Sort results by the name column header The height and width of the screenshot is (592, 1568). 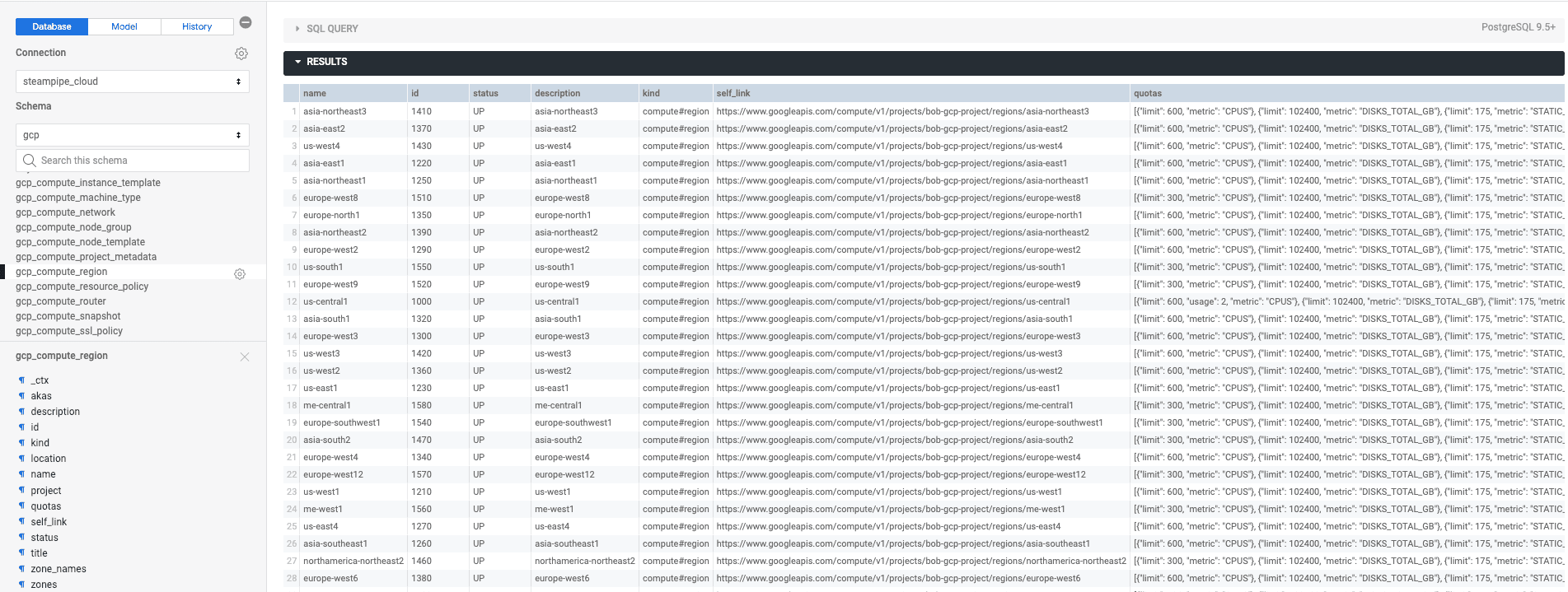[353, 93]
